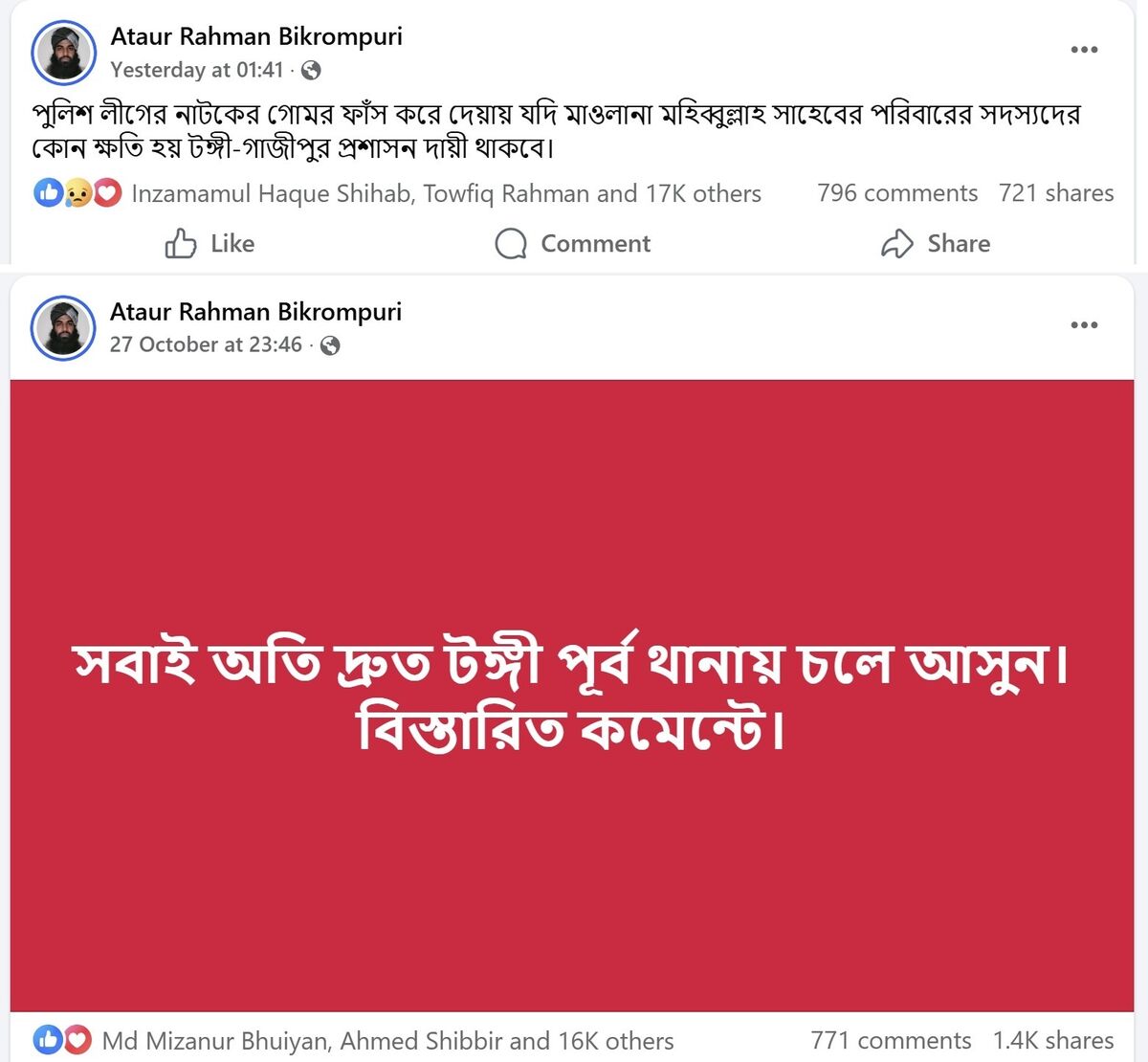Open Ataur Rahman Bikrompuri's profile name
Screen dimensions: 1148x1062
pos(258,36)
